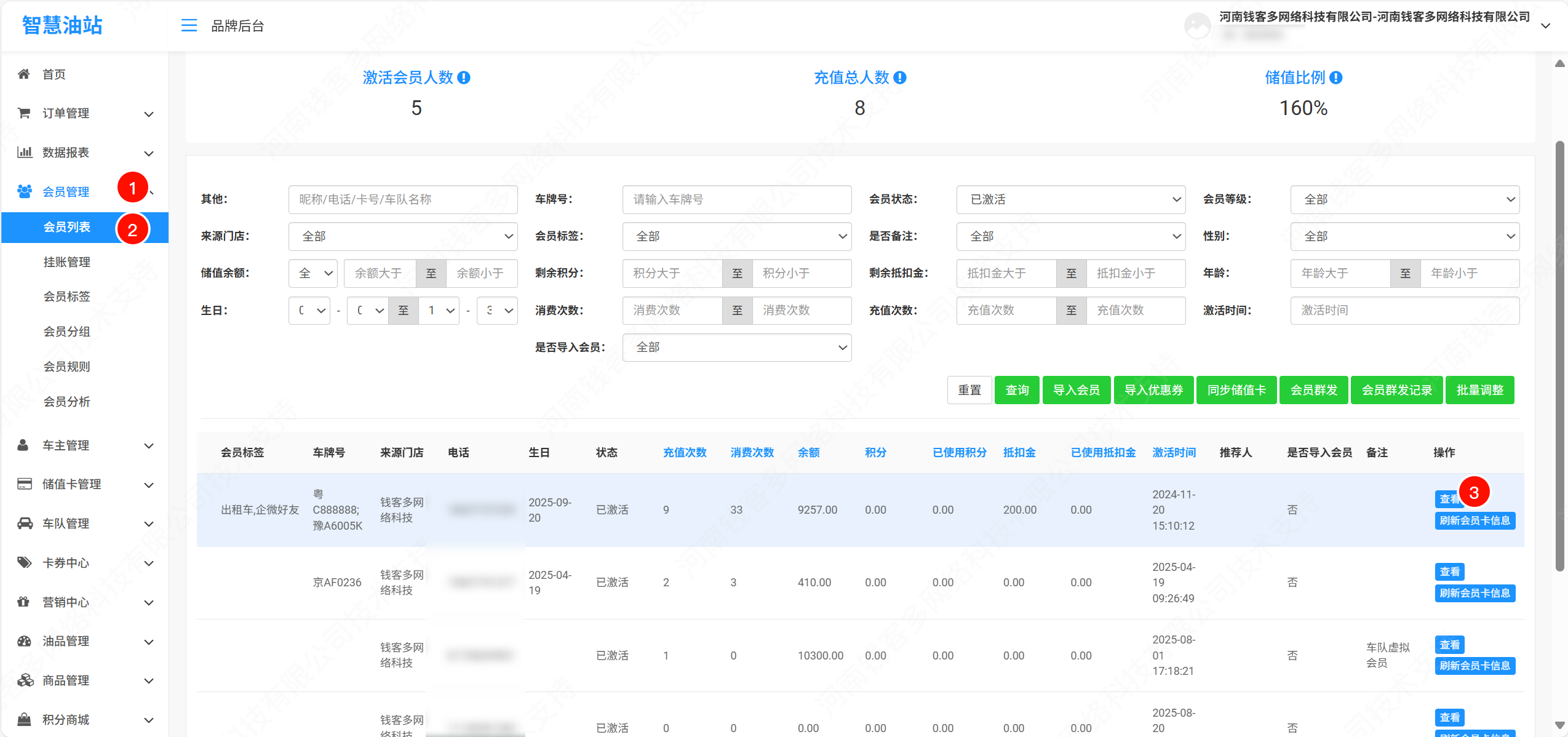The image size is (1568, 737).
Task: Click the gift icon for 营销中心
Action: [x=24, y=602]
